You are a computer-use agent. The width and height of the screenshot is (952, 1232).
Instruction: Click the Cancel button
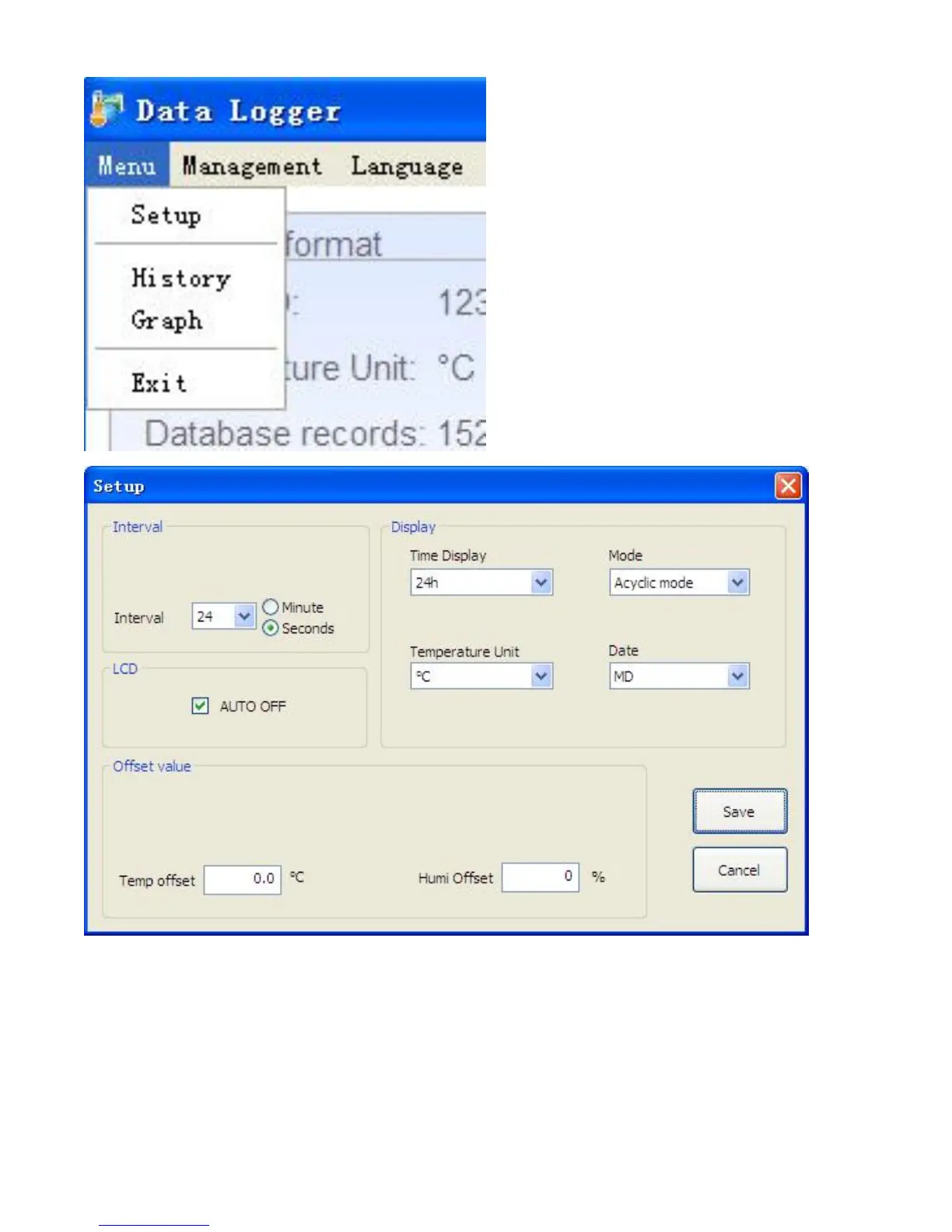(740, 870)
